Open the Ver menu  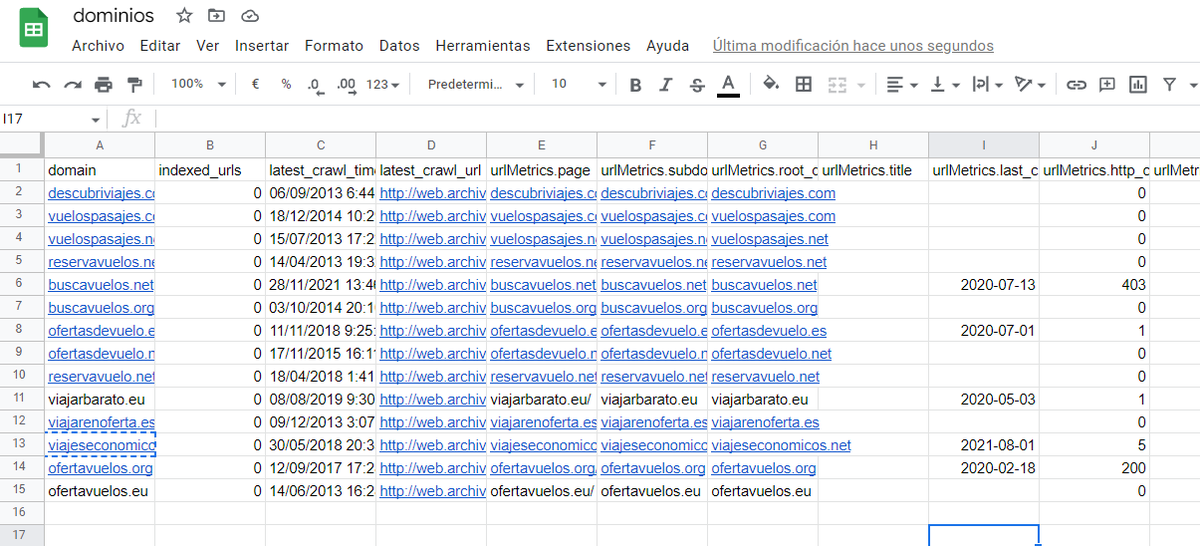point(208,46)
